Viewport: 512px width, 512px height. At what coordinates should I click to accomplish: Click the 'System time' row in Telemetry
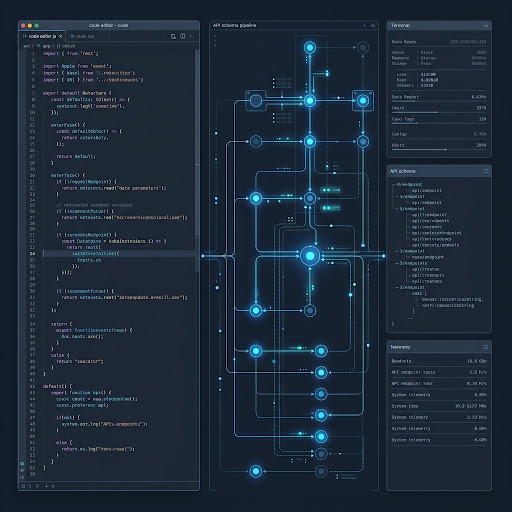(x=439, y=406)
